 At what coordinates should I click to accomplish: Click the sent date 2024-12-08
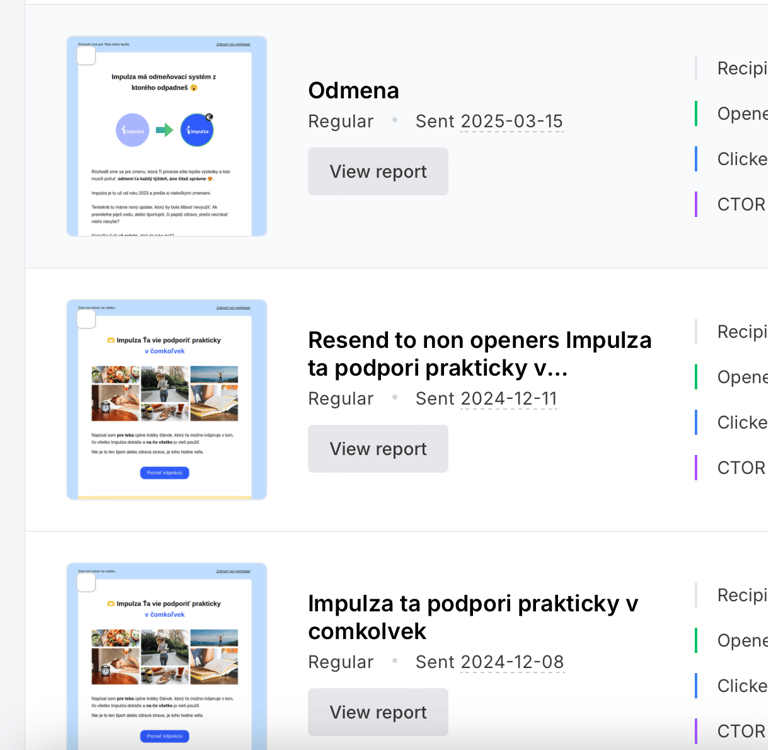click(512, 662)
